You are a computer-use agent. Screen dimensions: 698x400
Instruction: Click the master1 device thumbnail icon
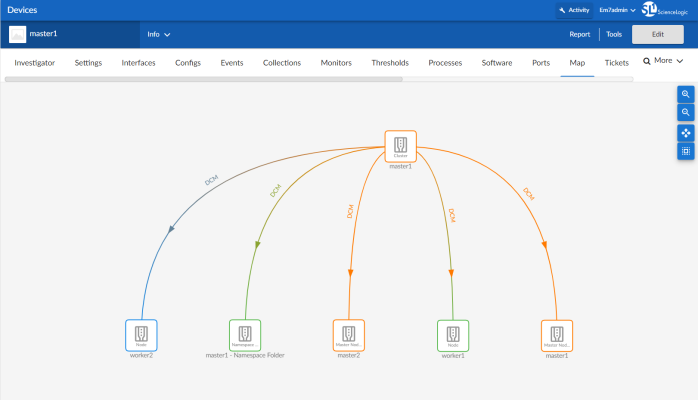[18, 34]
